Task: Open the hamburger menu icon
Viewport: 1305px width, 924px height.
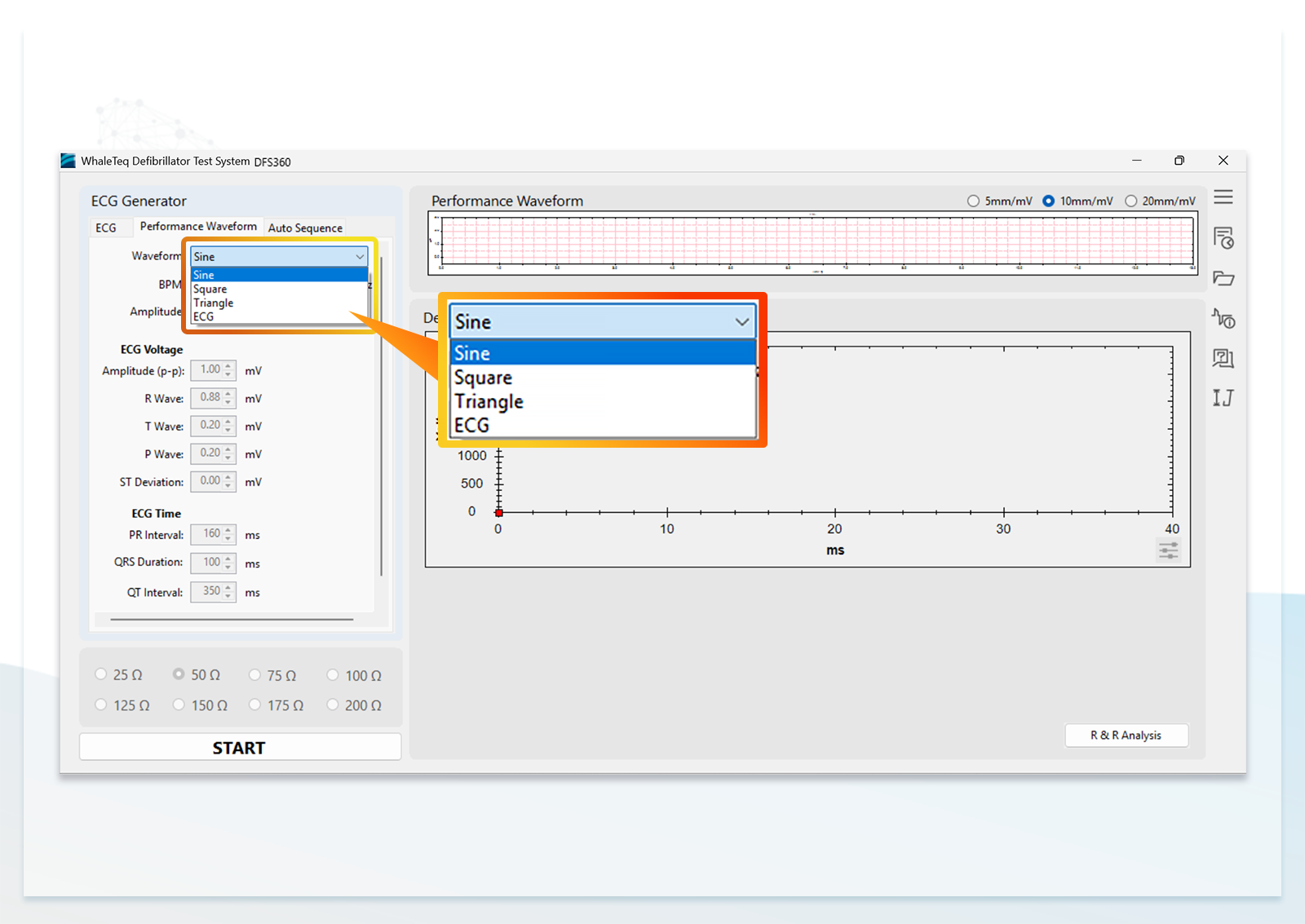Action: click(1223, 197)
